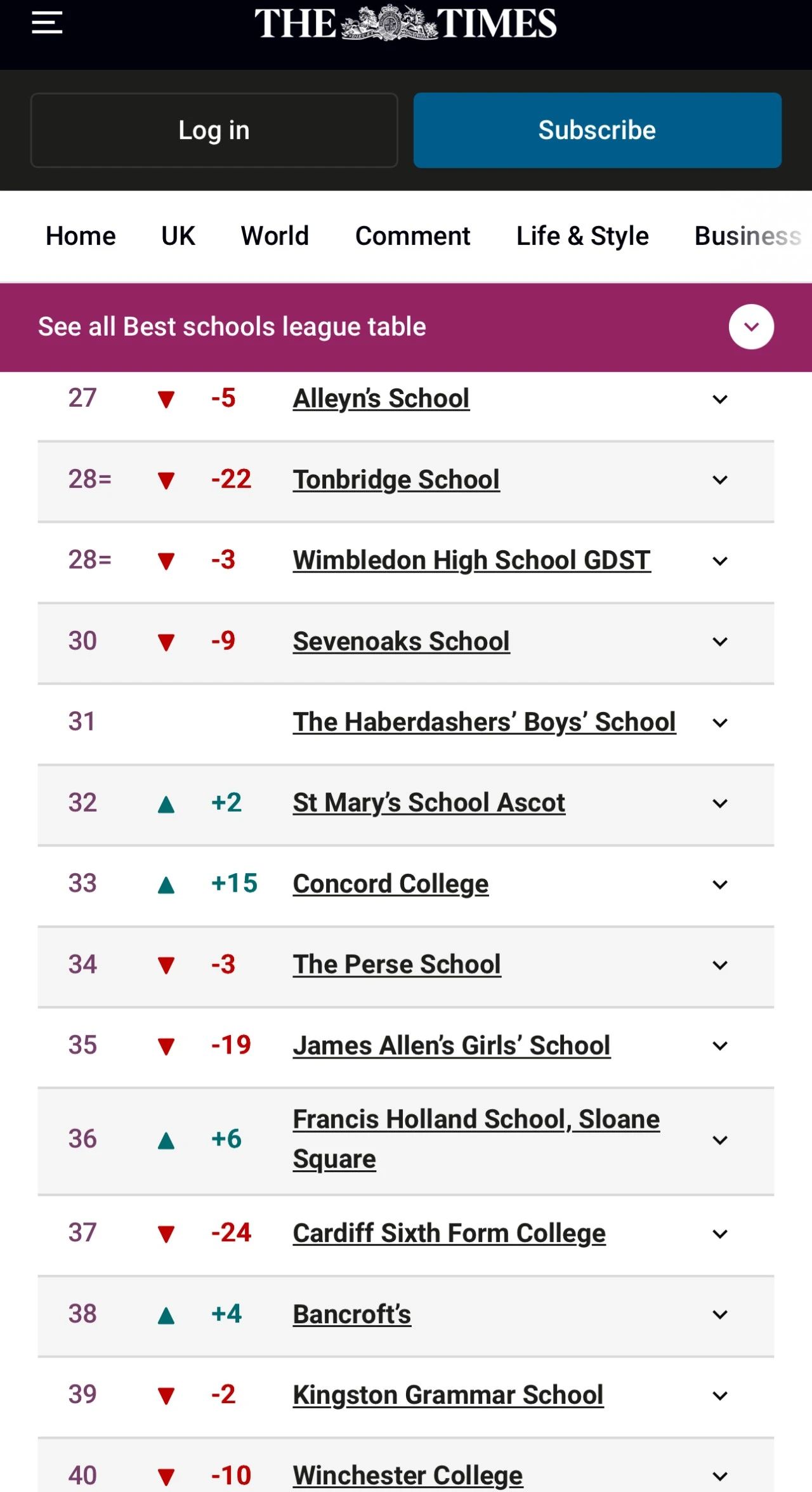Go to Life & Style section
812x1492 pixels.
point(582,236)
